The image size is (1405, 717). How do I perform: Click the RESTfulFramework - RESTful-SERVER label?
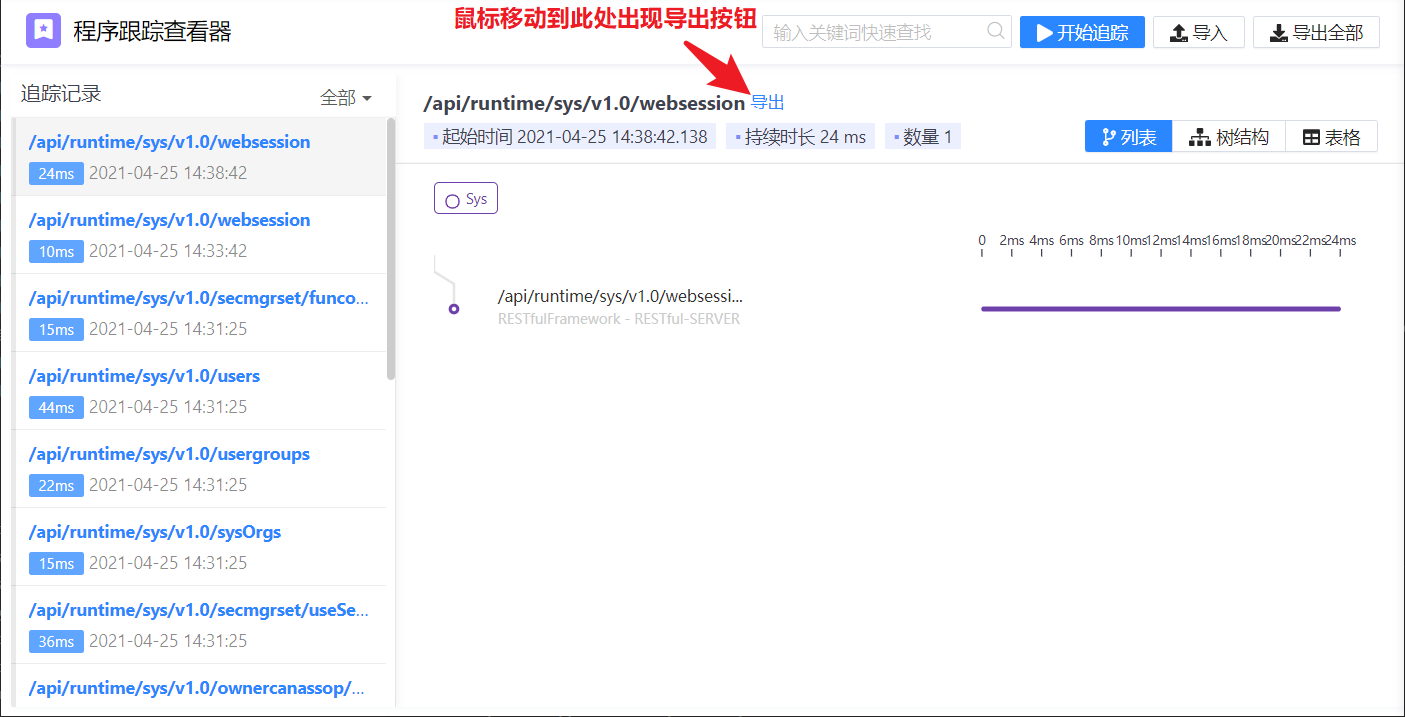tap(619, 319)
